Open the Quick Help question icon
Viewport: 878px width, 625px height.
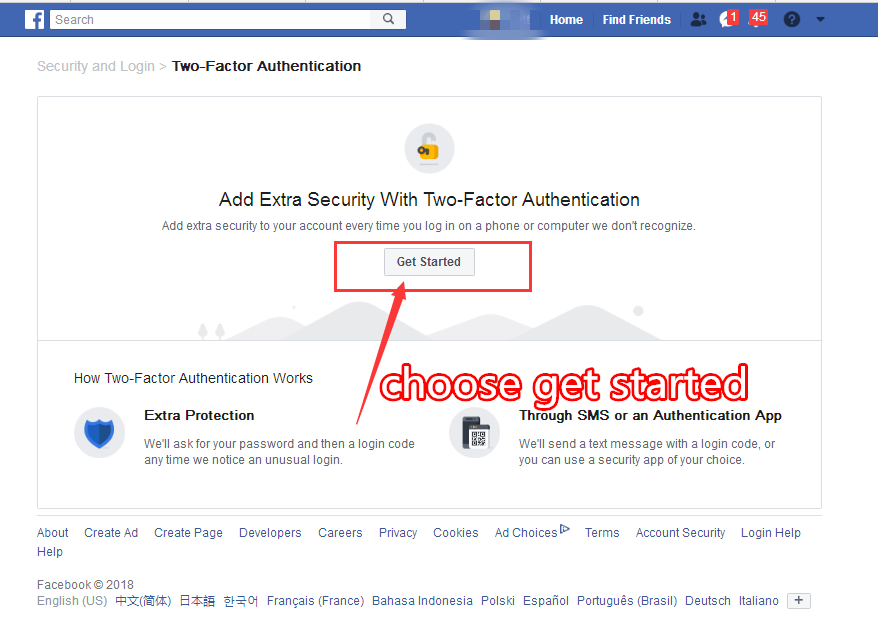pos(792,20)
